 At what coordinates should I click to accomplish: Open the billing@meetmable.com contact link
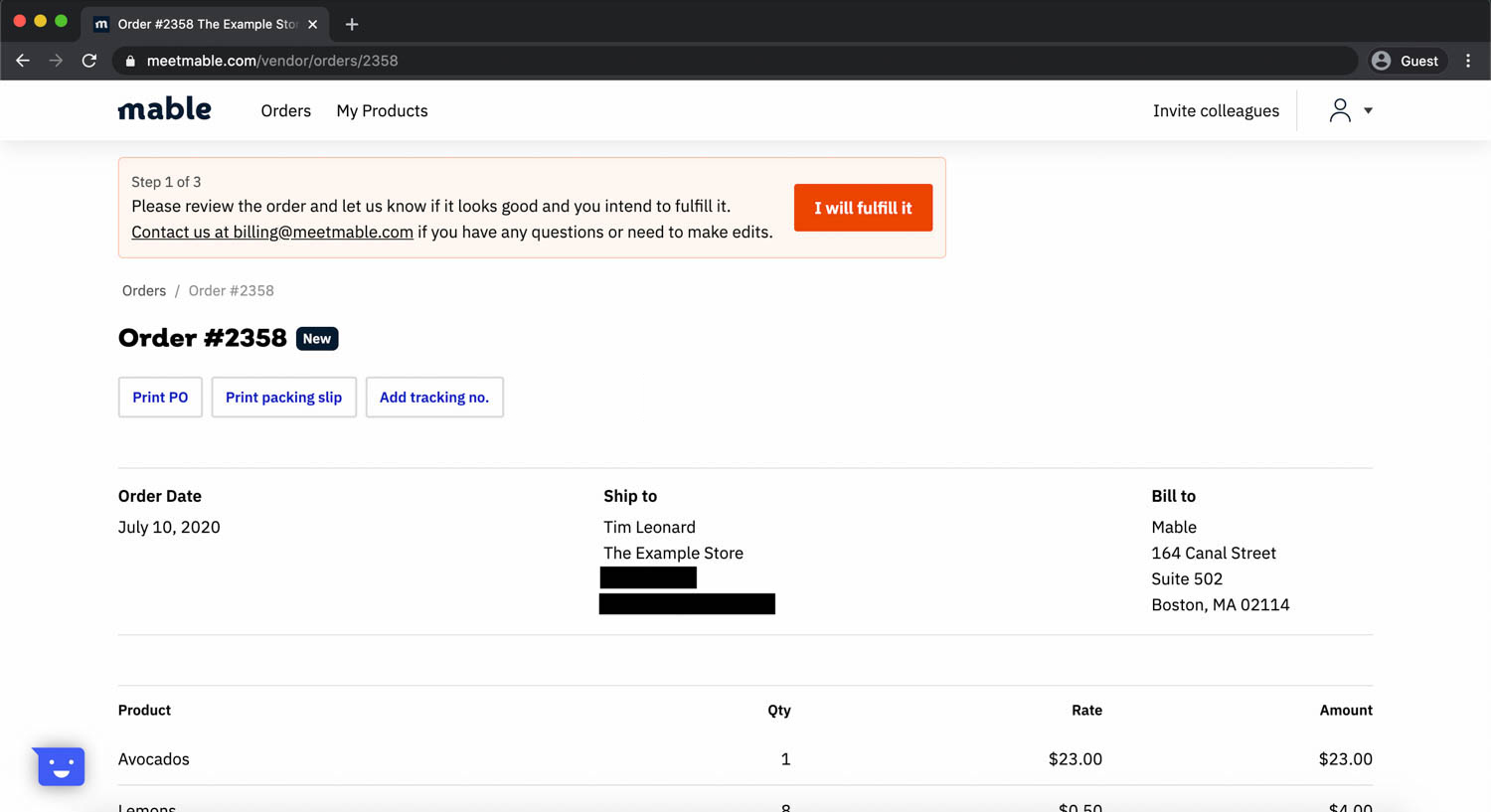click(272, 232)
